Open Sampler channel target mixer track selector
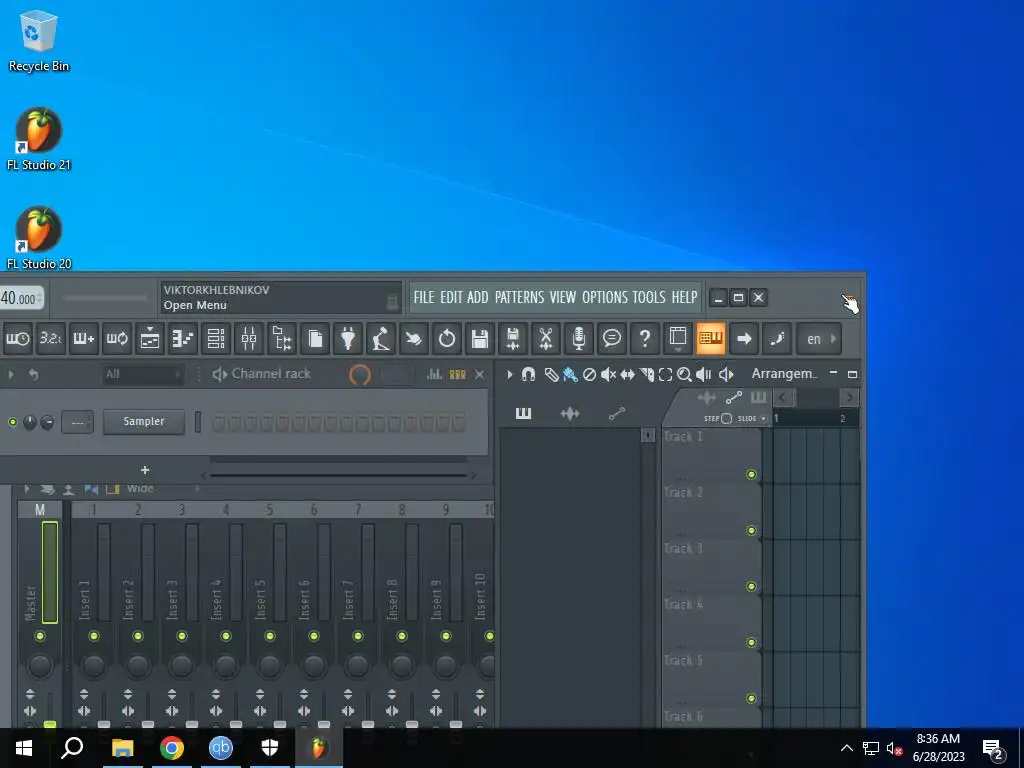 [77, 422]
